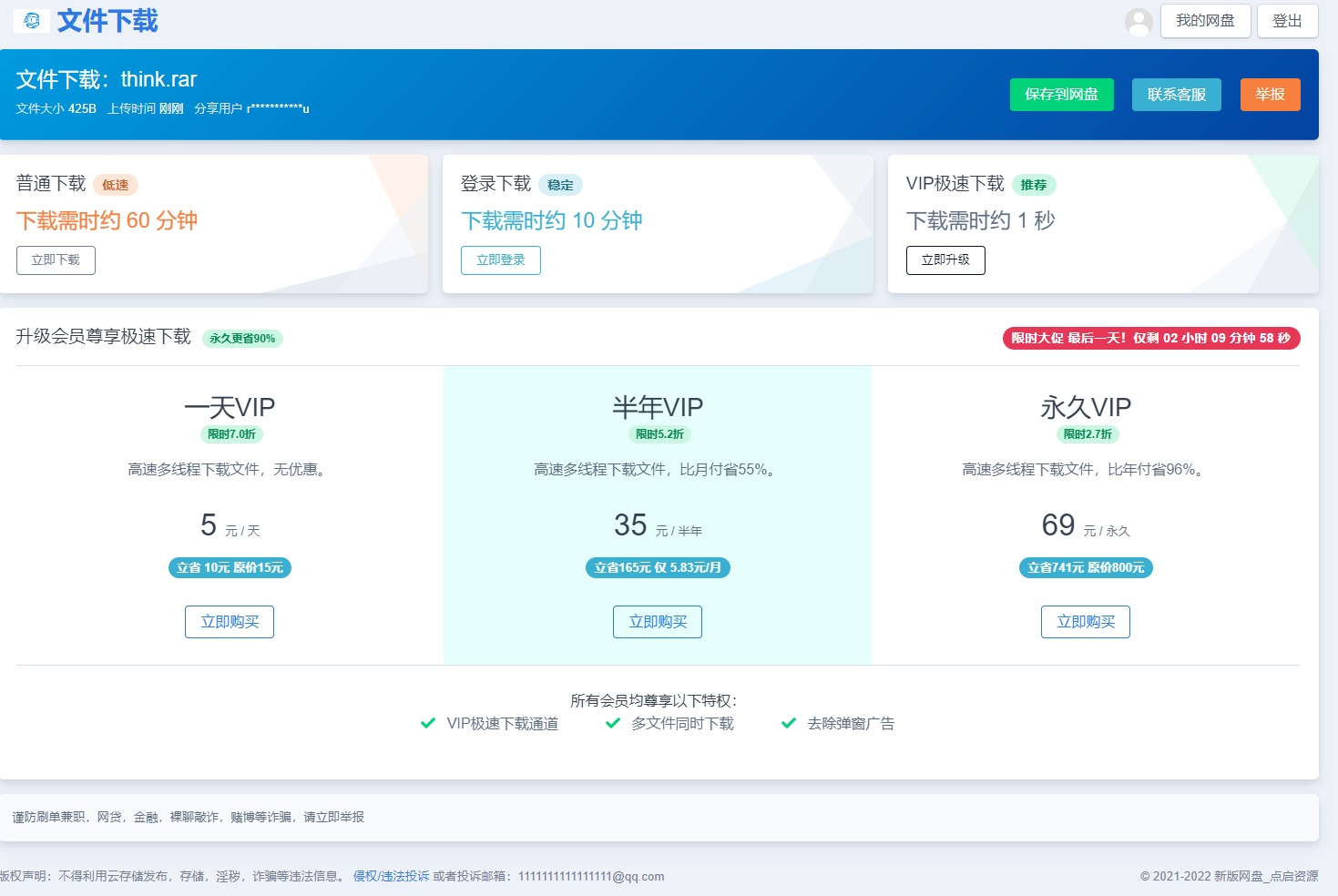Click the 推荐 badge
Screen dimensions: 1338x896
click(1034, 185)
